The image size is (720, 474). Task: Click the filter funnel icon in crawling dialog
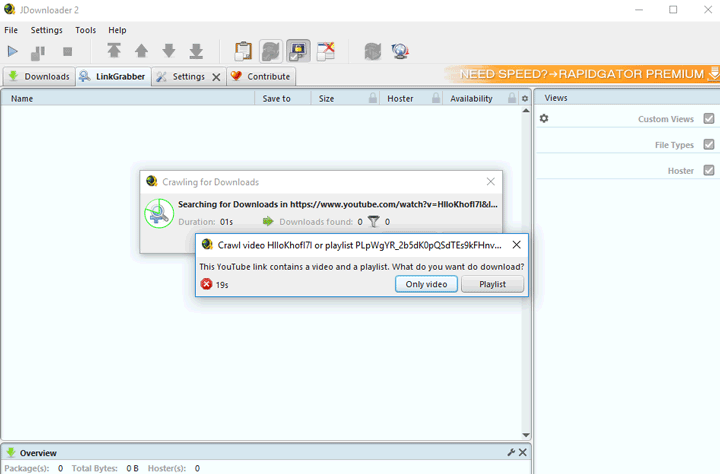pyautogui.click(x=374, y=222)
